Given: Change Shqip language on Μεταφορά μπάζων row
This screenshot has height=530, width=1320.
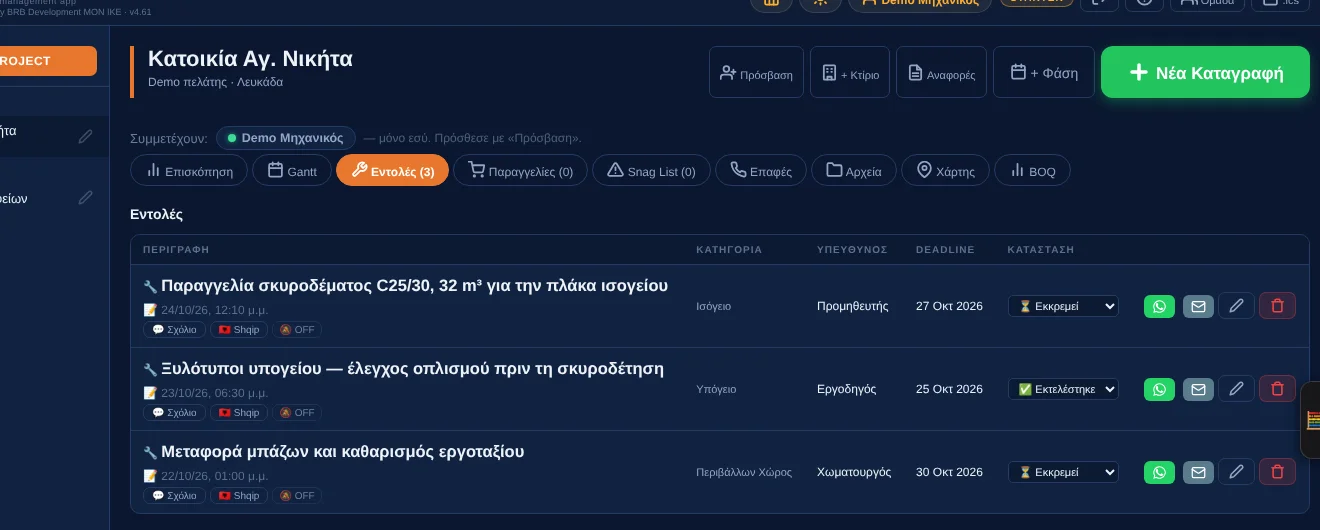Looking at the screenshot, I should pos(239,495).
